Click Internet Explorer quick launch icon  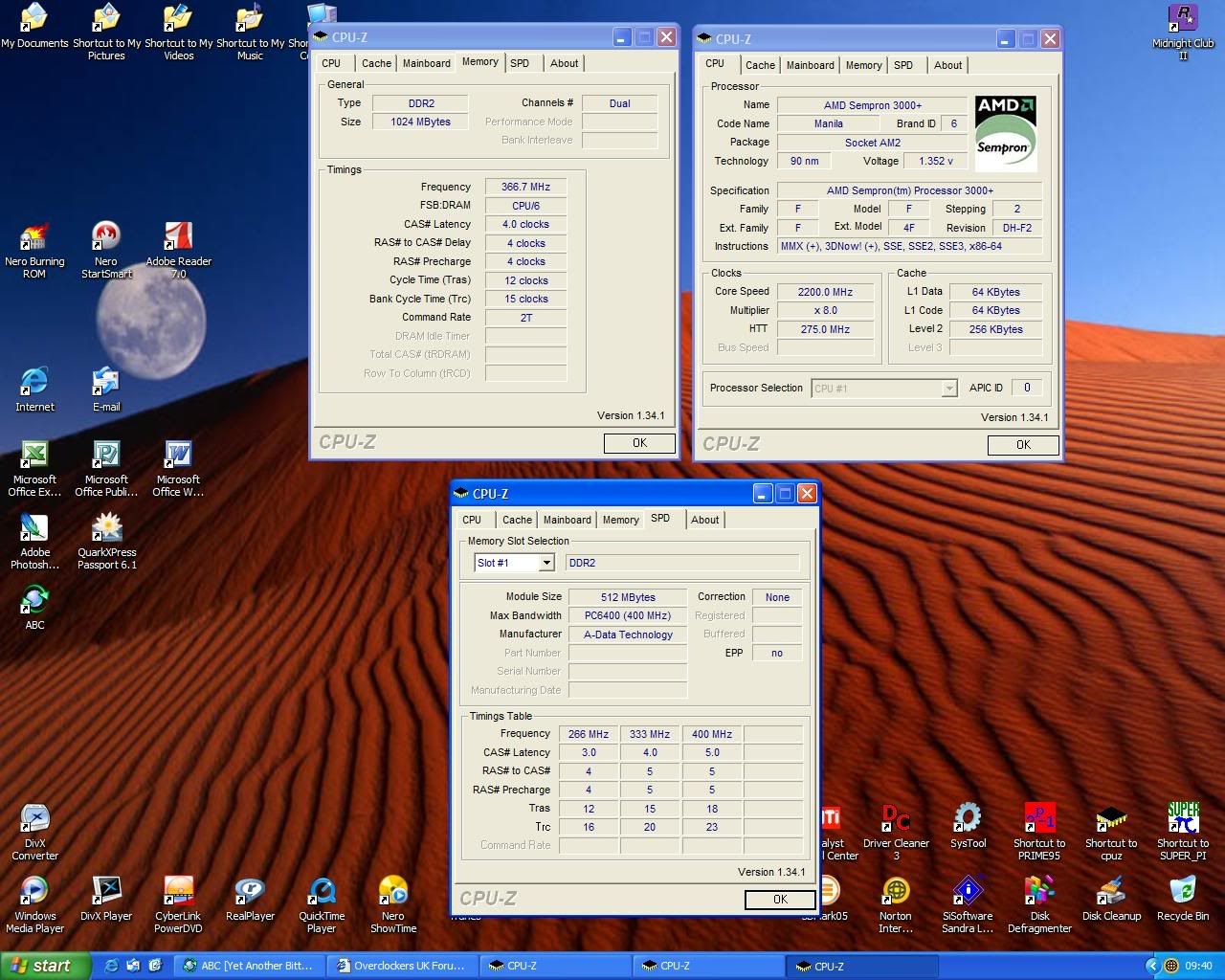pos(112,966)
